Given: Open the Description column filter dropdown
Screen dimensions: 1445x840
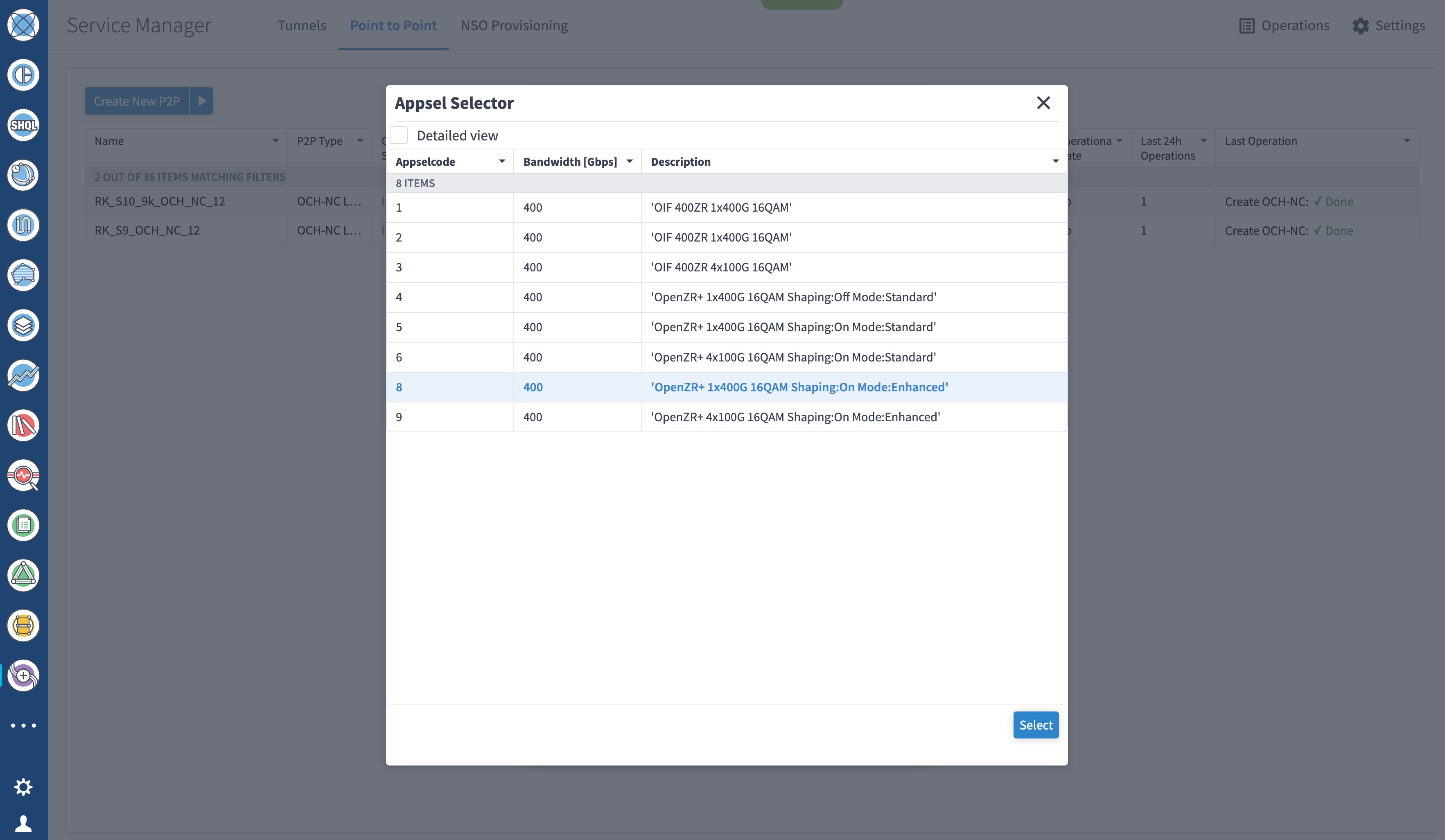Looking at the screenshot, I should pyautogui.click(x=1055, y=161).
